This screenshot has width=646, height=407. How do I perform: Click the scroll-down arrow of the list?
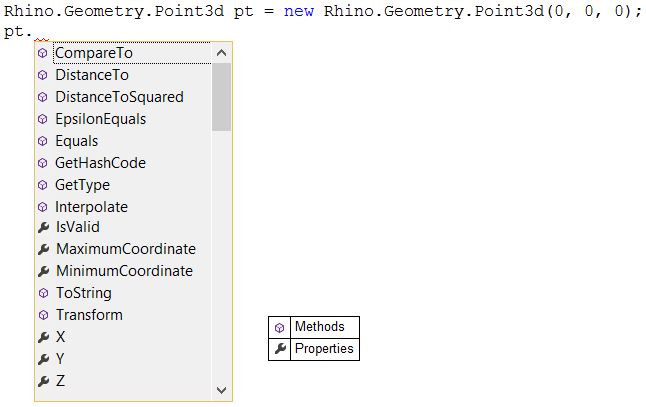click(222, 391)
